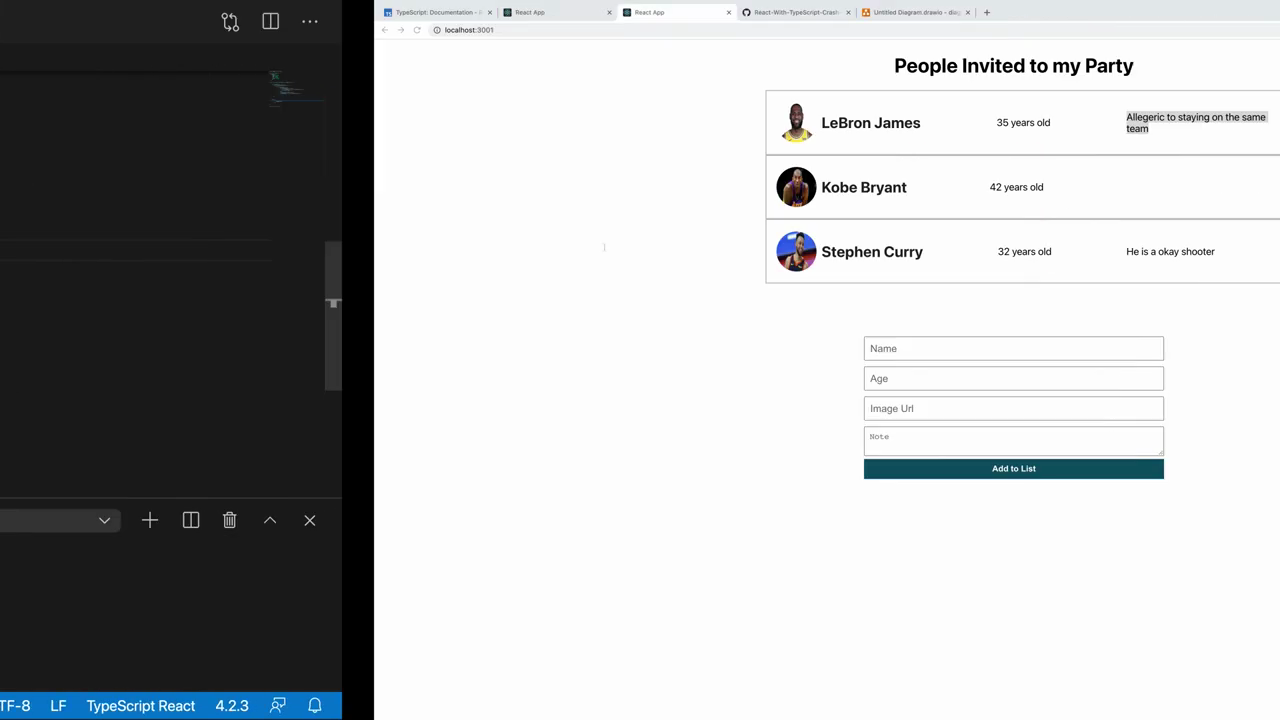Screen dimensions: 1280x720
Task: Focus the Age input field
Action: tap(1014, 379)
